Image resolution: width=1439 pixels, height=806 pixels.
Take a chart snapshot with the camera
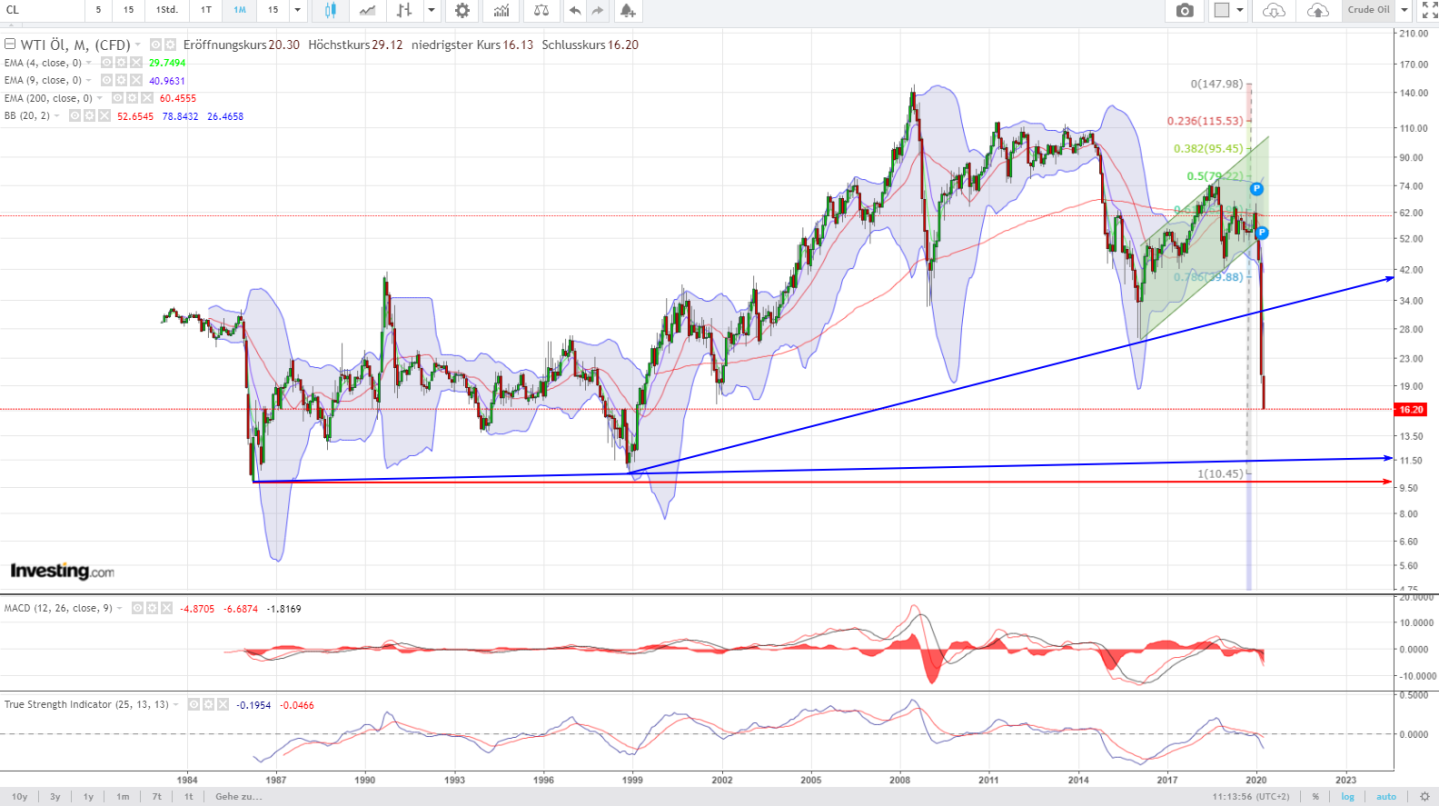(x=1185, y=10)
